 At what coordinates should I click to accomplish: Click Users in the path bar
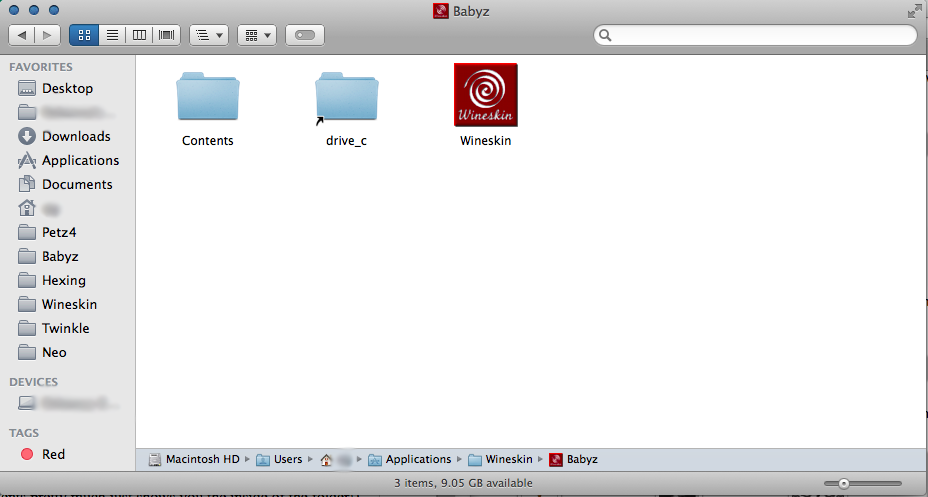[287, 460]
